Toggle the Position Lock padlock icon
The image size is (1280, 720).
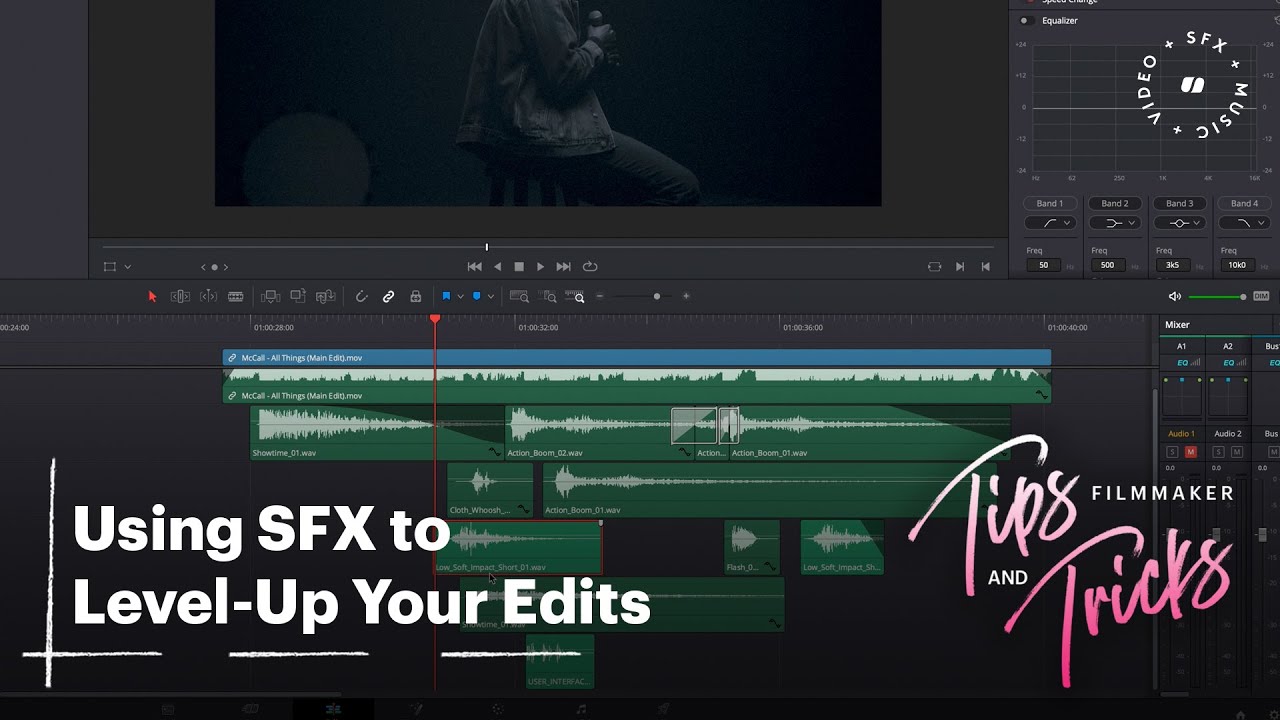pos(416,296)
